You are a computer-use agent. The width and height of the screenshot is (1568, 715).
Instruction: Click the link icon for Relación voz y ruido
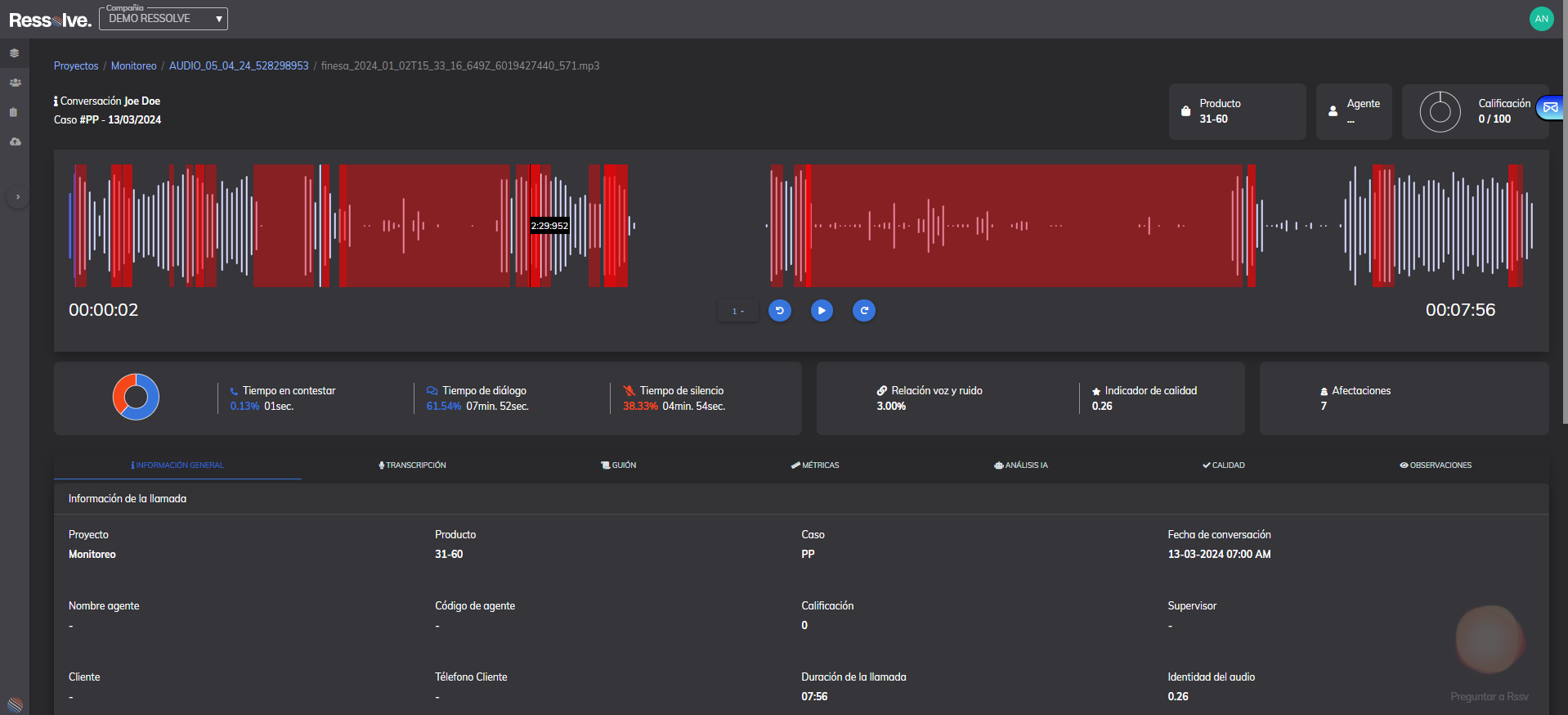pyautogui.click(x=882, y=391)
